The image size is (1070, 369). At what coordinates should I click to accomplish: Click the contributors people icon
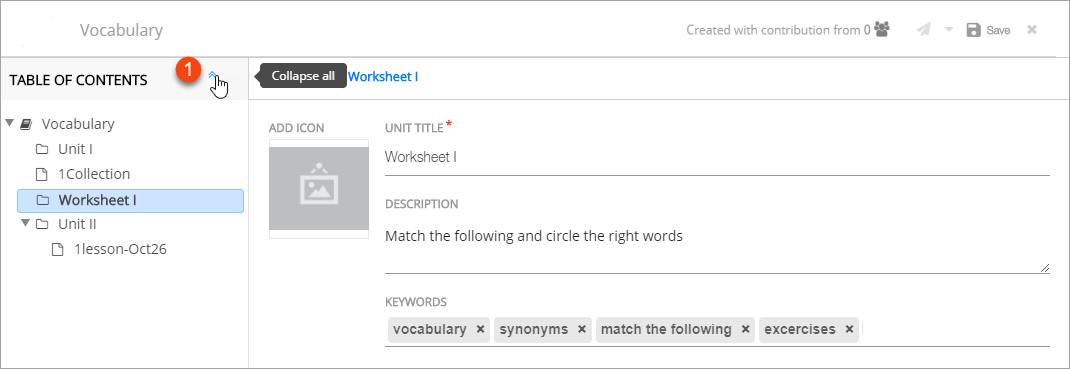(882, 29)
